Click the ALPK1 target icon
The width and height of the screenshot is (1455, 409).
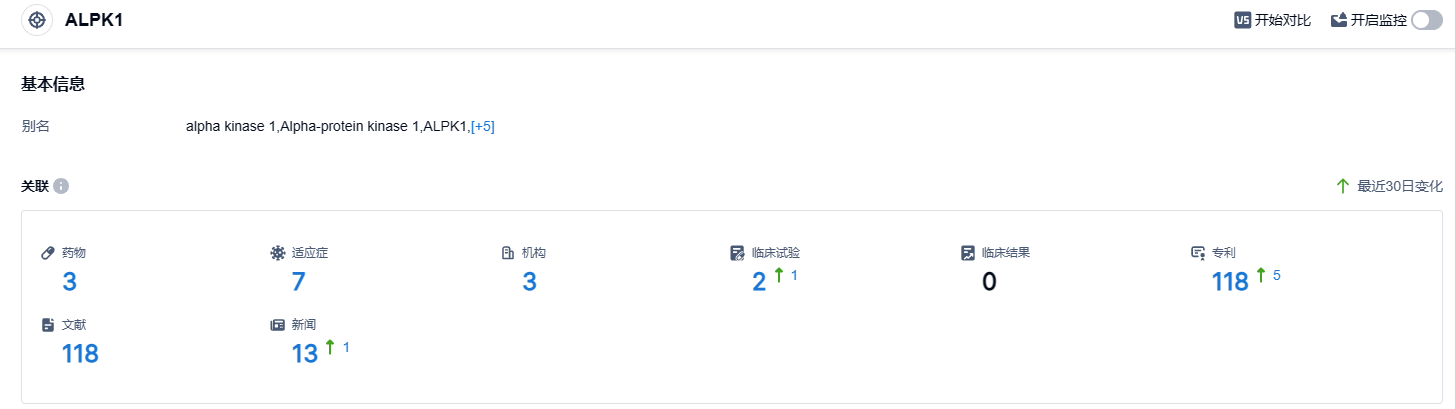37,20
